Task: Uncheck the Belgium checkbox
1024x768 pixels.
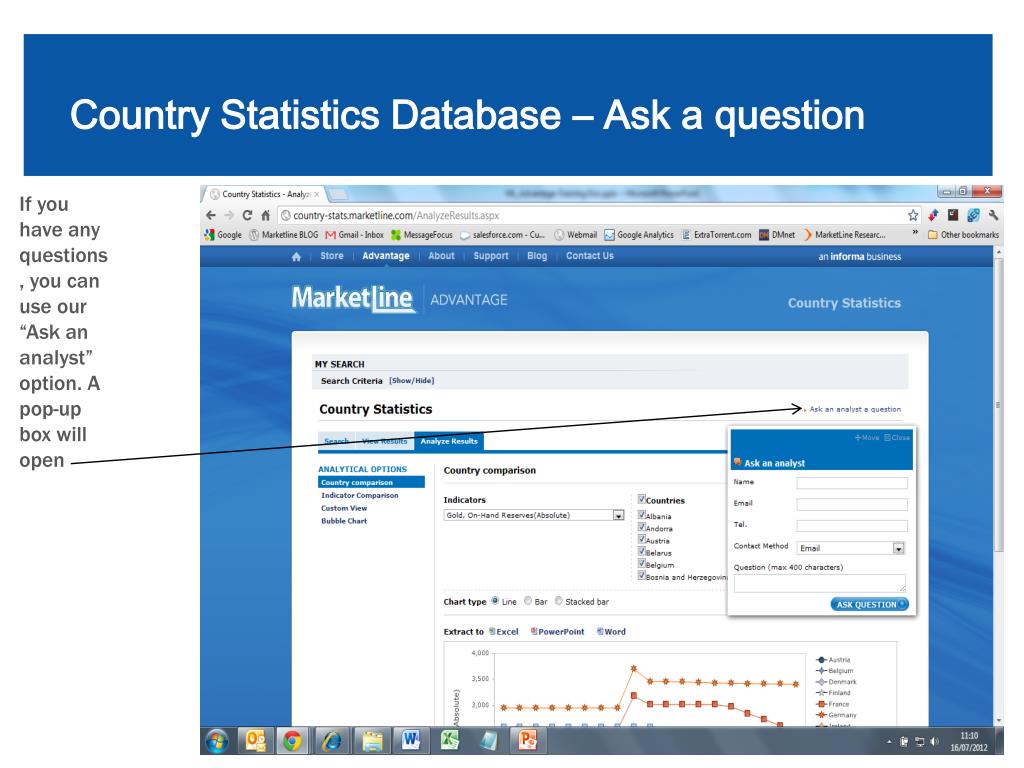Action: [x=642, y=564]
